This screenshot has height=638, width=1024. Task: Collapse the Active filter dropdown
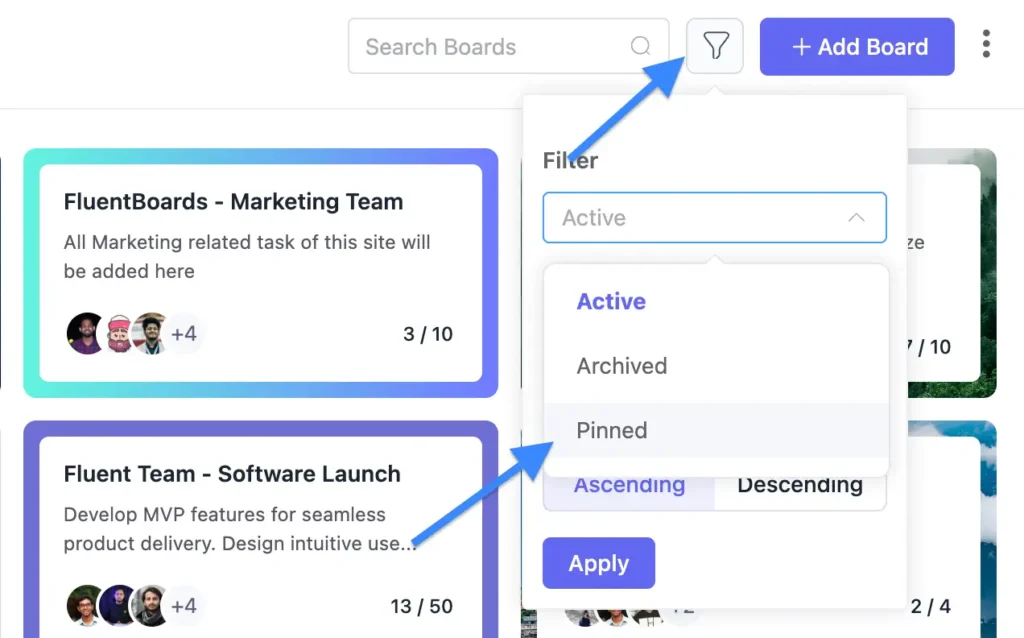coord(714,217)
